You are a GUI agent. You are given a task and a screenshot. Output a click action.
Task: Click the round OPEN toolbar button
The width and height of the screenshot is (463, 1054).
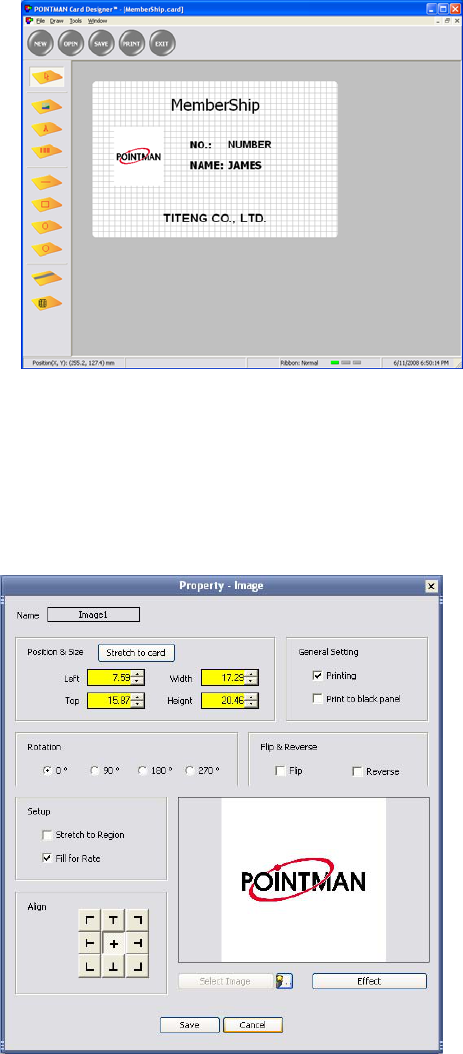pos(71,43)
